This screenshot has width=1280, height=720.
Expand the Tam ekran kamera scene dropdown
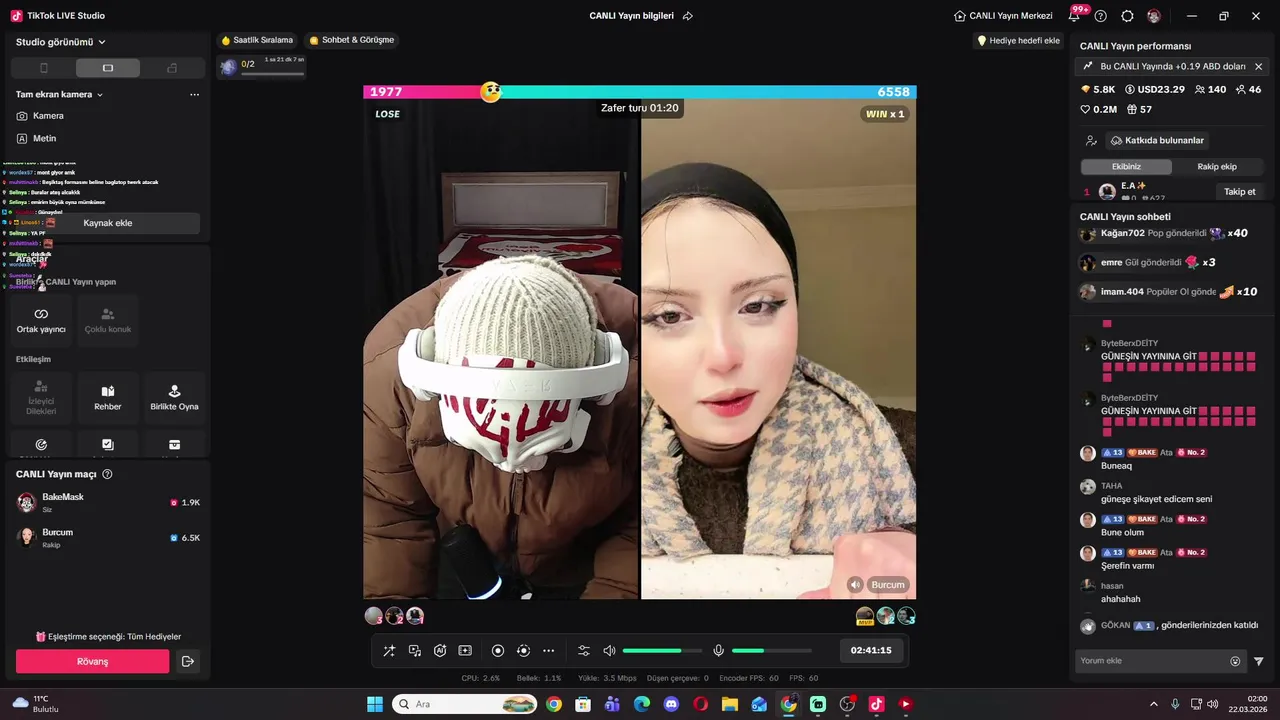[60, 94]
